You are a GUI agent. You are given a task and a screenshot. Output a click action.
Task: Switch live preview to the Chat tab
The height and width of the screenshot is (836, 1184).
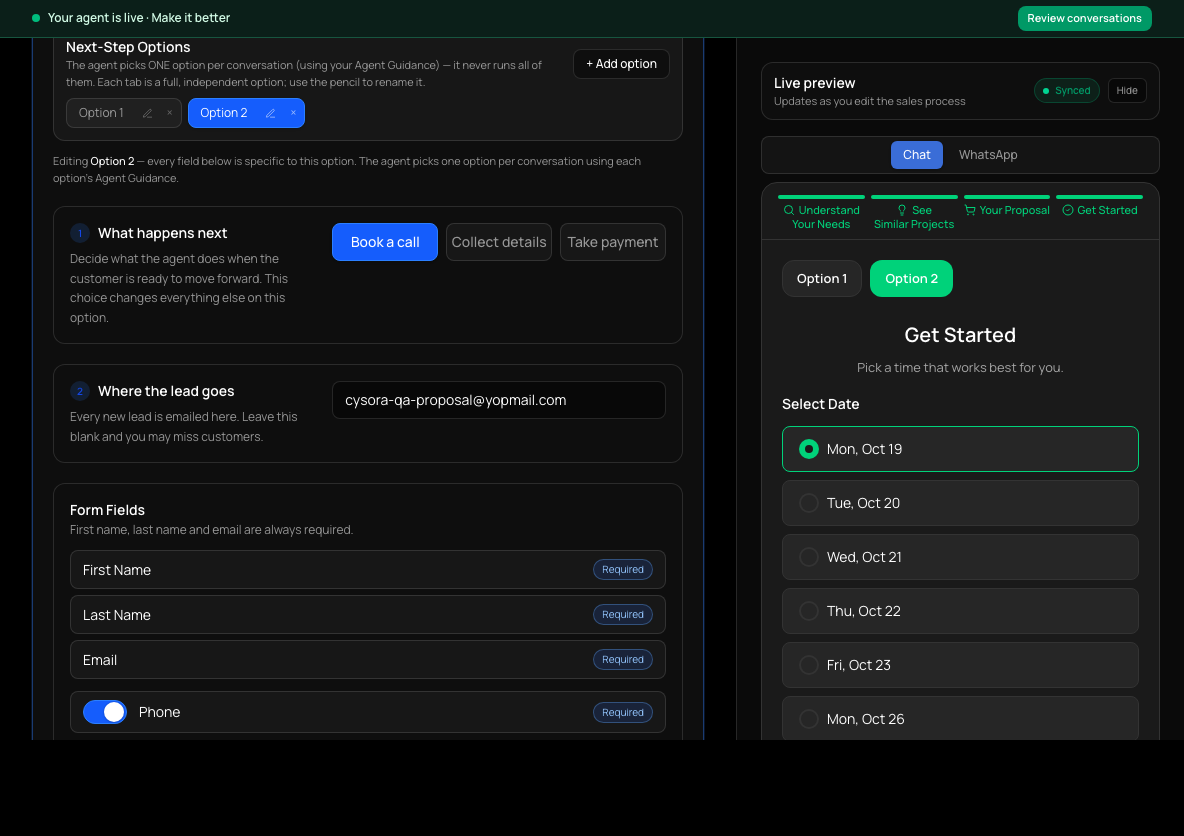pos(917,155)
